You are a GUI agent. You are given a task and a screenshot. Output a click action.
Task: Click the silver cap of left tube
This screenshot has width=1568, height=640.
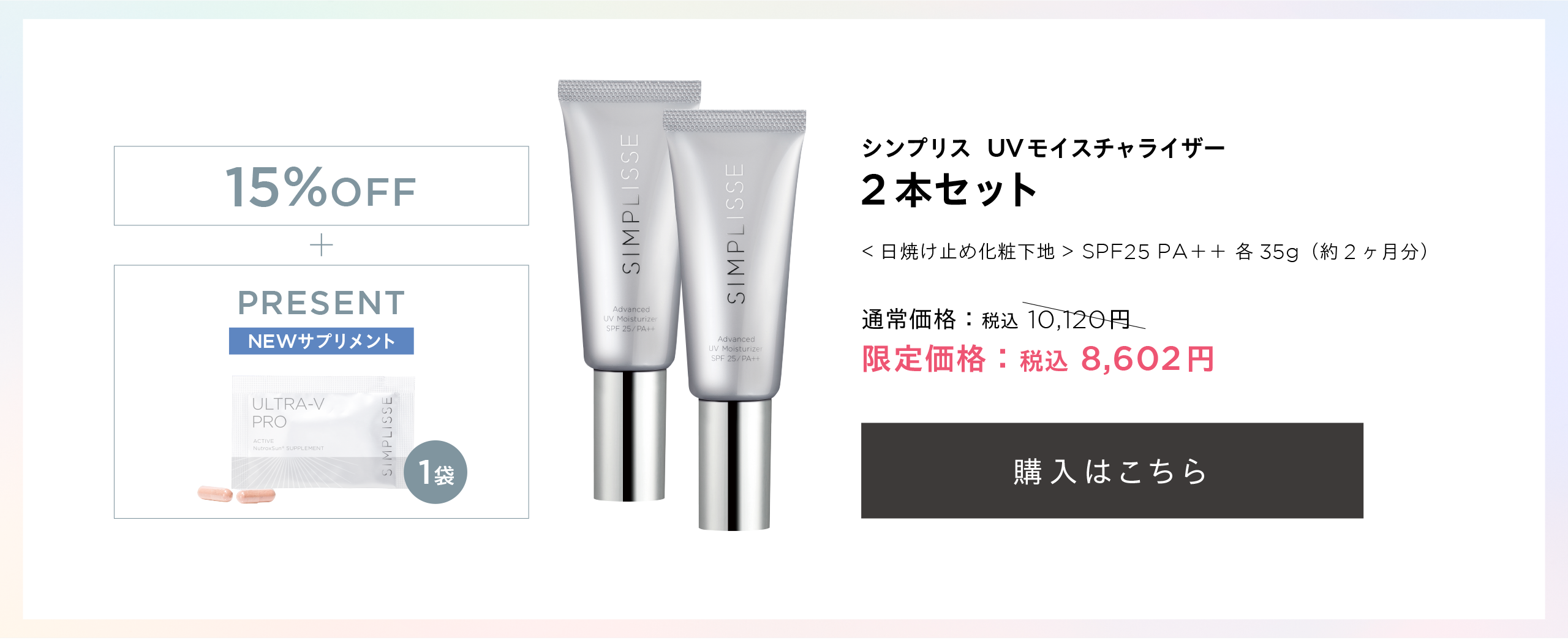[x=629, y=435]
